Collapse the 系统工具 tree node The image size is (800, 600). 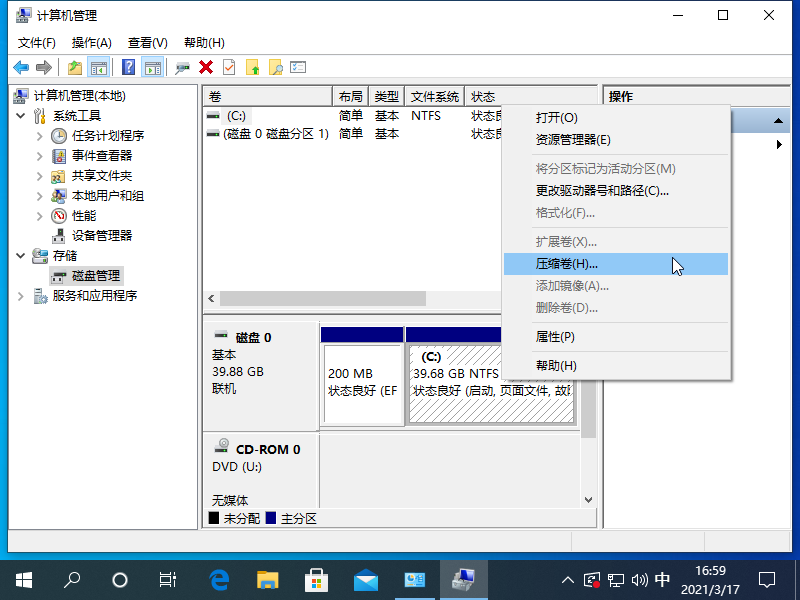coord(22,116)
